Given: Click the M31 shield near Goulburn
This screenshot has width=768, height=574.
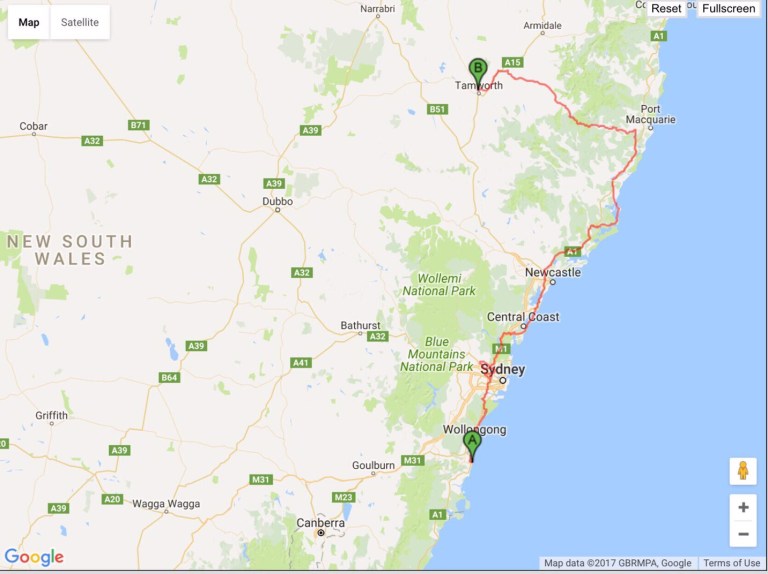Looking at the screenshot, I should click(x=412, y=460).
